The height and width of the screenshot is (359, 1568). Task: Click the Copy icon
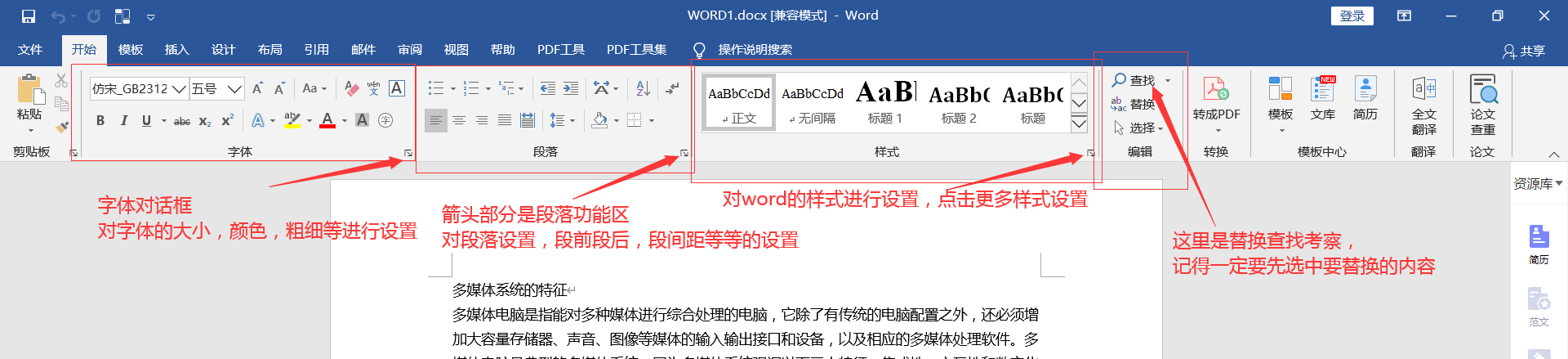tap(61, 103)
